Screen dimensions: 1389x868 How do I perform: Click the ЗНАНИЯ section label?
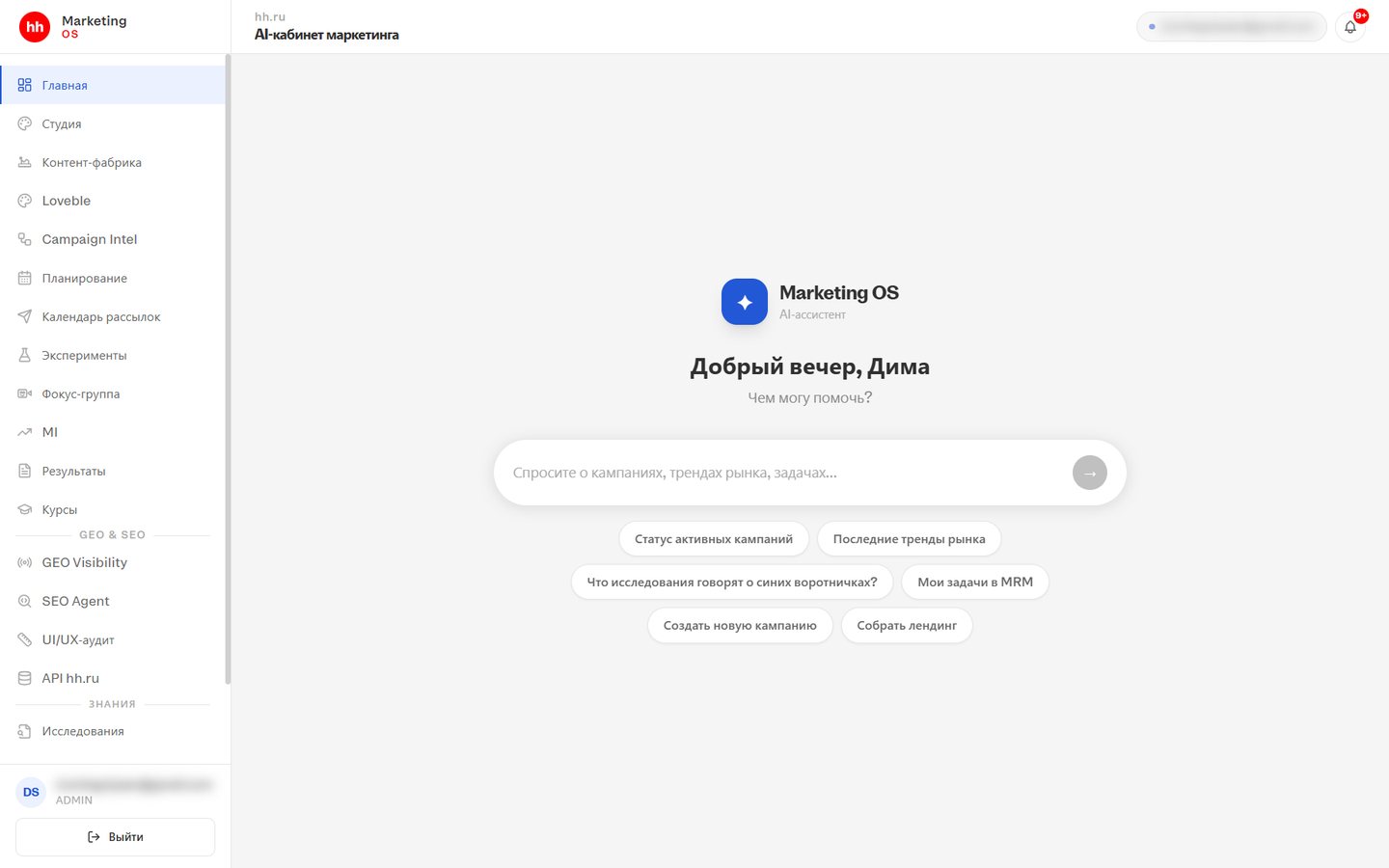112,704
